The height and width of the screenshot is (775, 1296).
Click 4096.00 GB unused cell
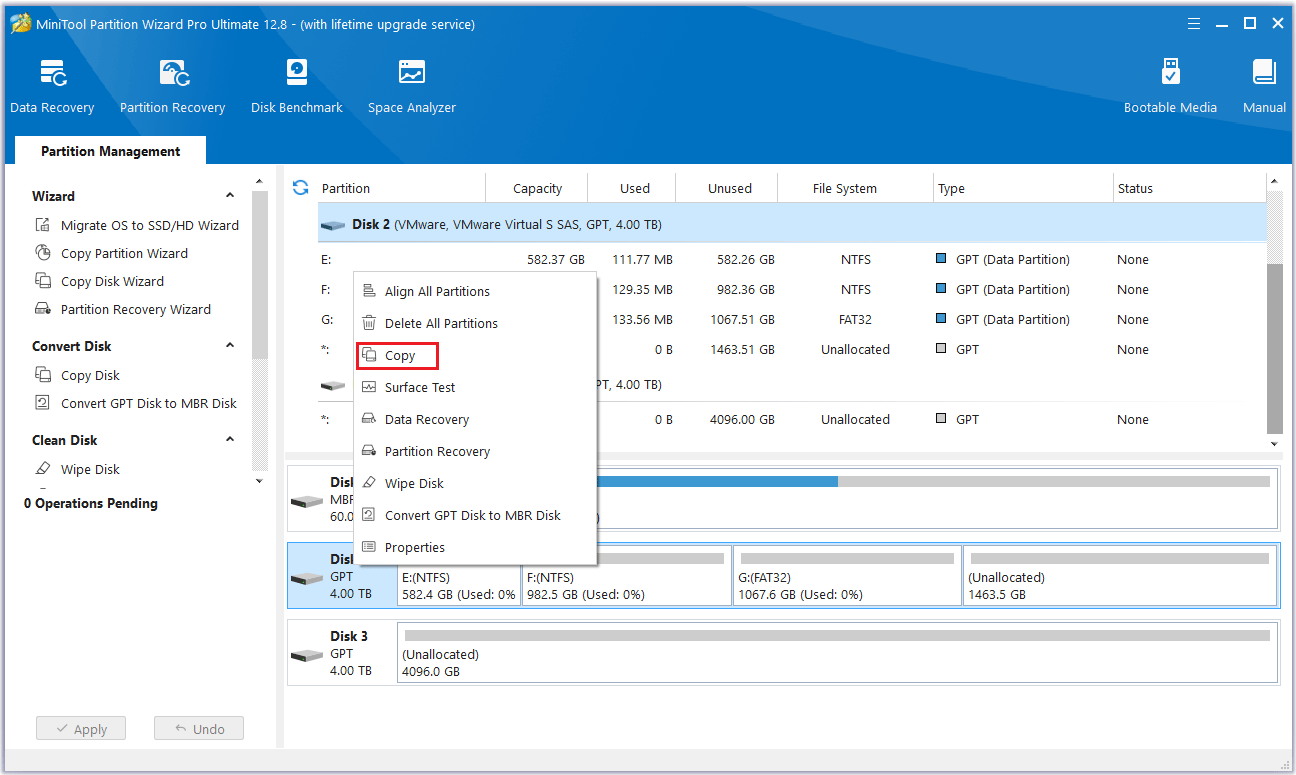(x=741, y=419)
